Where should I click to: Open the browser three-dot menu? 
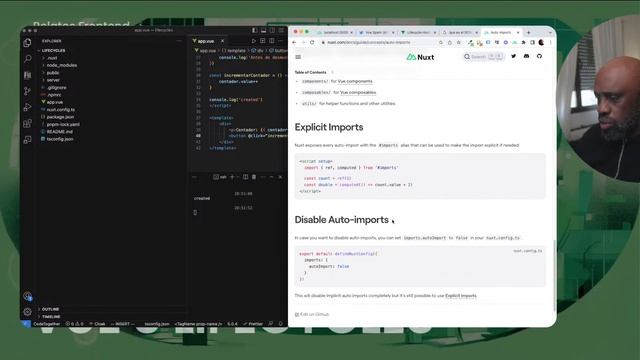(550, 42)
